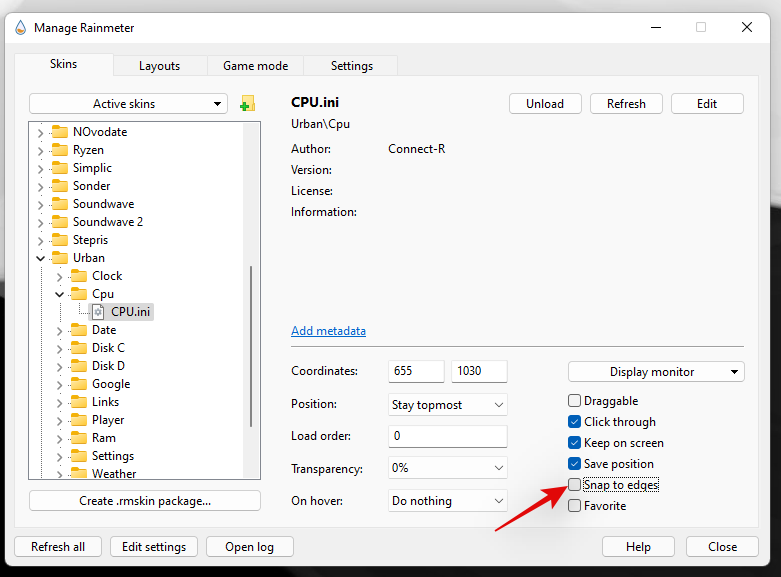Click Create .rmskin package button
The width and height of the screenshot is (781, 577).
[145, 501]
